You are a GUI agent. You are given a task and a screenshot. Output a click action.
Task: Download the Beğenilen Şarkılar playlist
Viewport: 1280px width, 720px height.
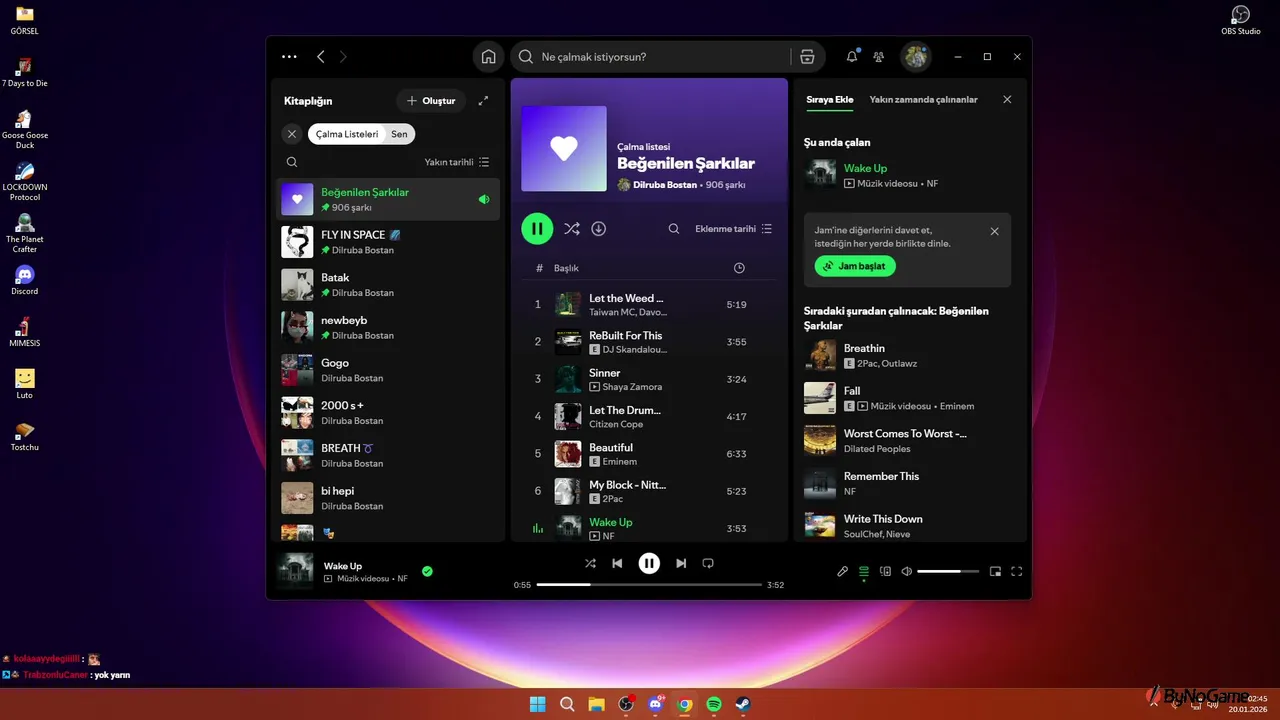point(599,229)
